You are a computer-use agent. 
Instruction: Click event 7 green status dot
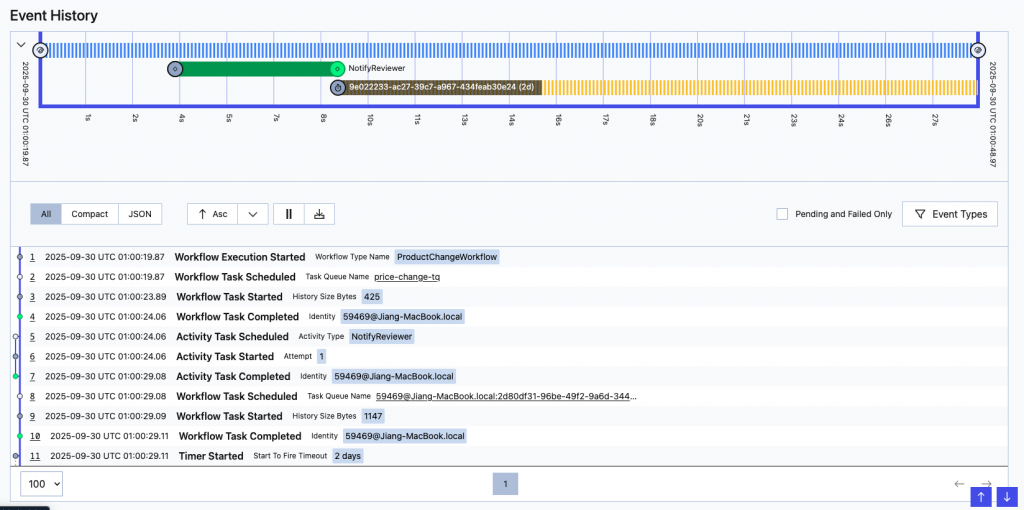[15, 376]
